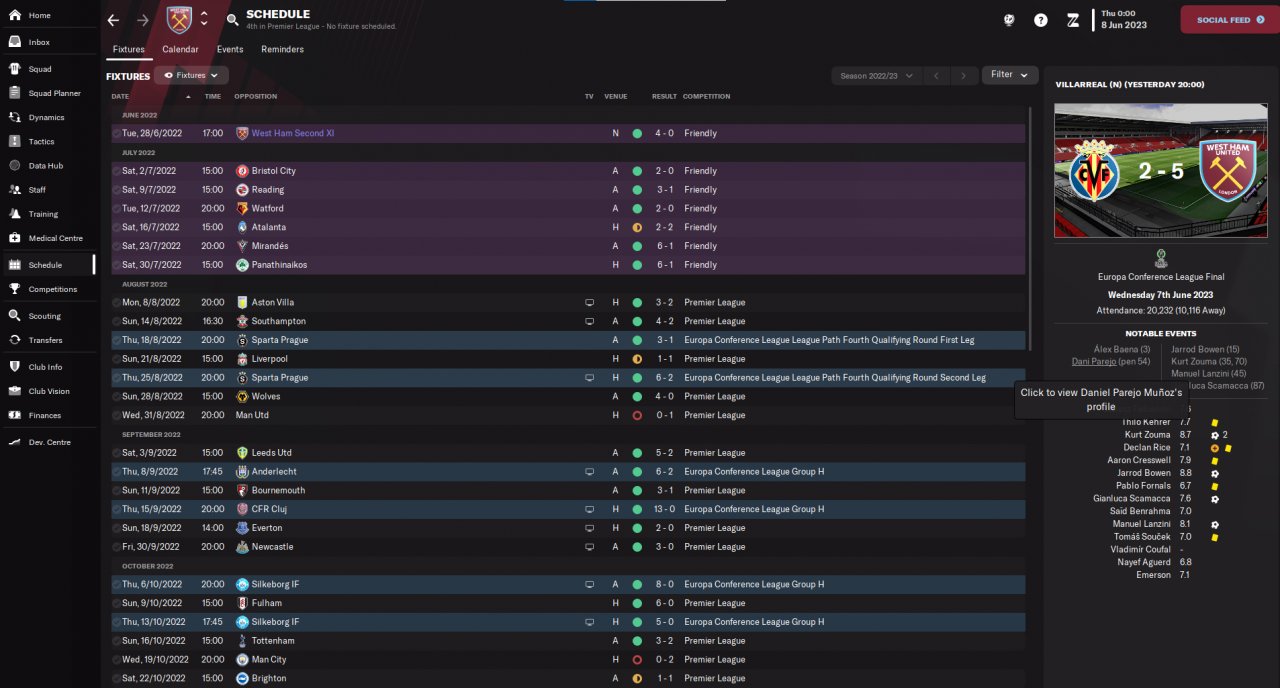
Task: Open the Finances icon
Action: point(14,415)
